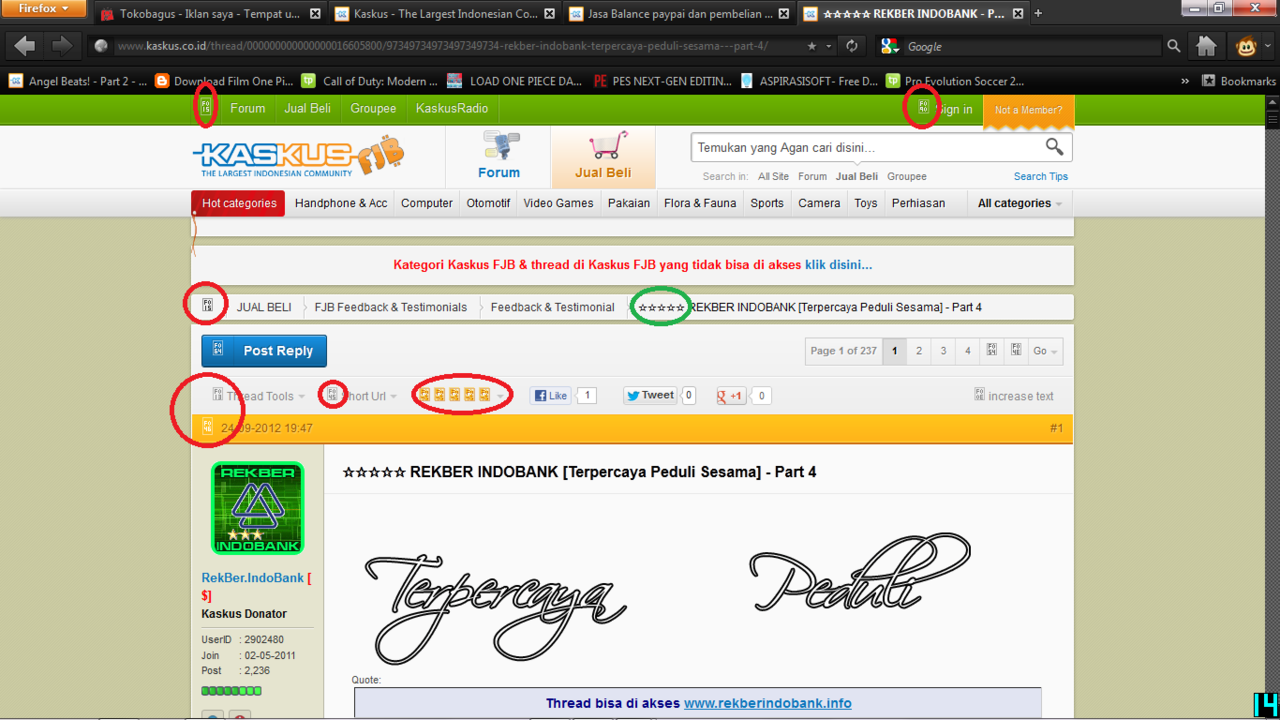Screen dimensions: 1280x720
Task: Close the Jasa Balance paypal tab
Action: 782,14
